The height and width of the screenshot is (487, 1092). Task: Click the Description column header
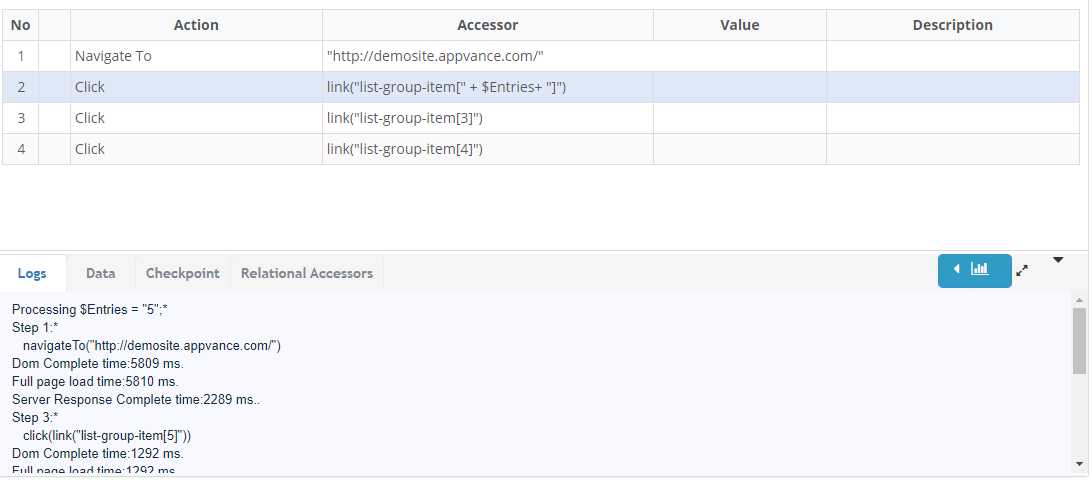[x=953, y=25]
